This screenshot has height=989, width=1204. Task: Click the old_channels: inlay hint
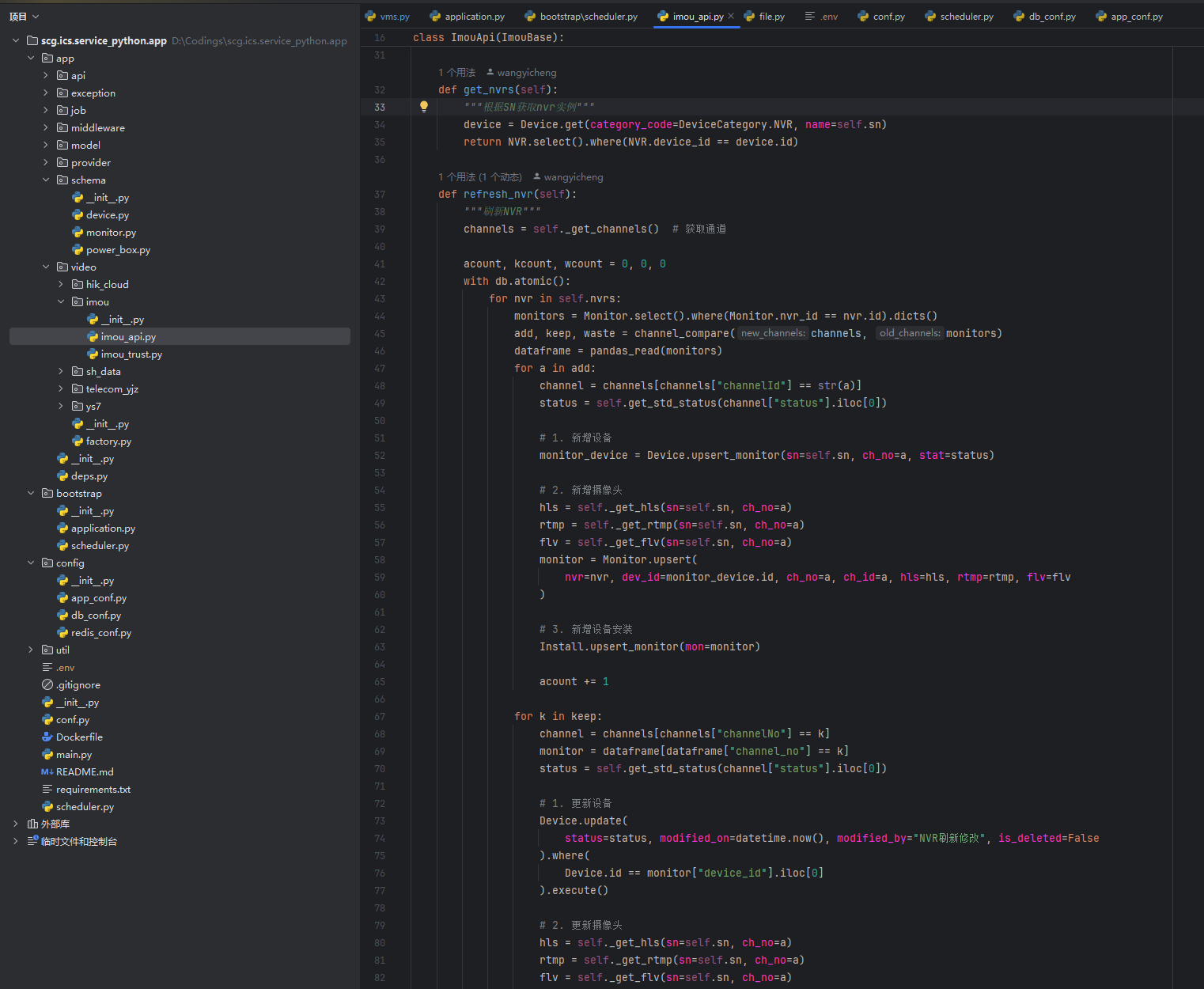coord(909,333)
